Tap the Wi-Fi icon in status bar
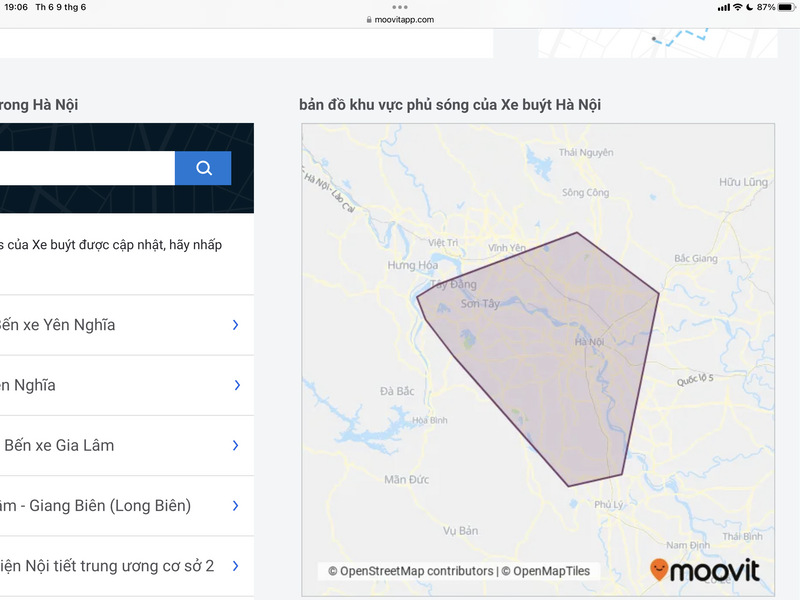The width and height of the screenshot is (800, 600). pyautogui.click(x=737, y=7)
